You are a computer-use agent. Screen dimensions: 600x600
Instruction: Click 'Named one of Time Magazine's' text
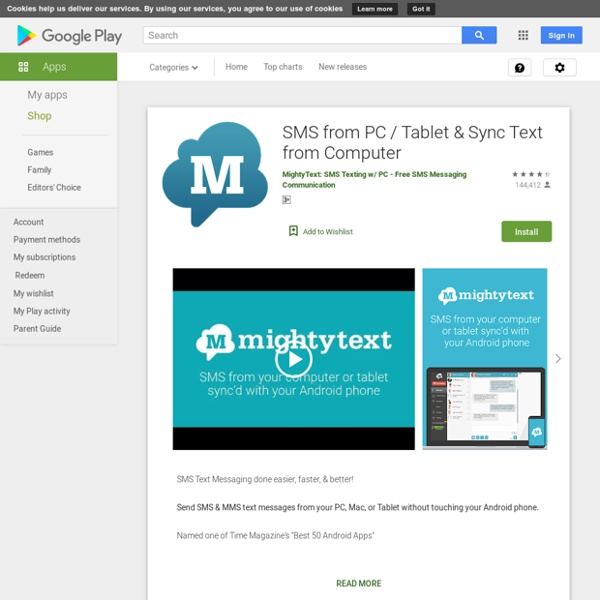[275, 535]
